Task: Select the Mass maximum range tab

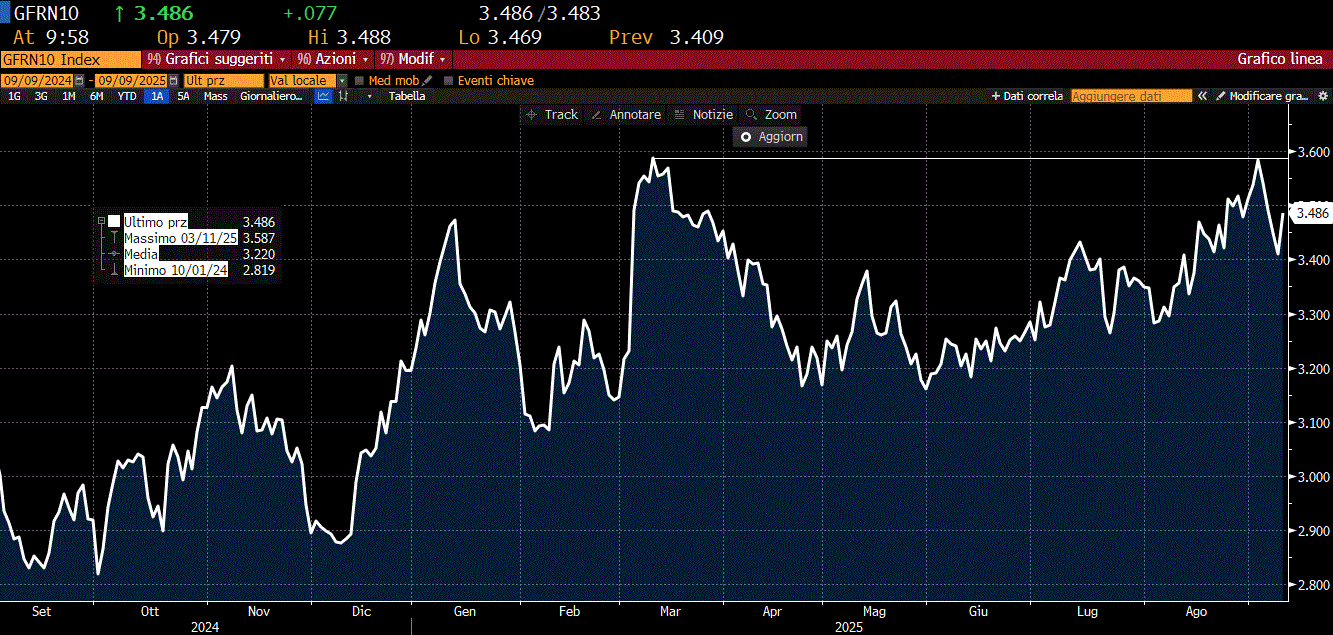Action: (215, 96)
